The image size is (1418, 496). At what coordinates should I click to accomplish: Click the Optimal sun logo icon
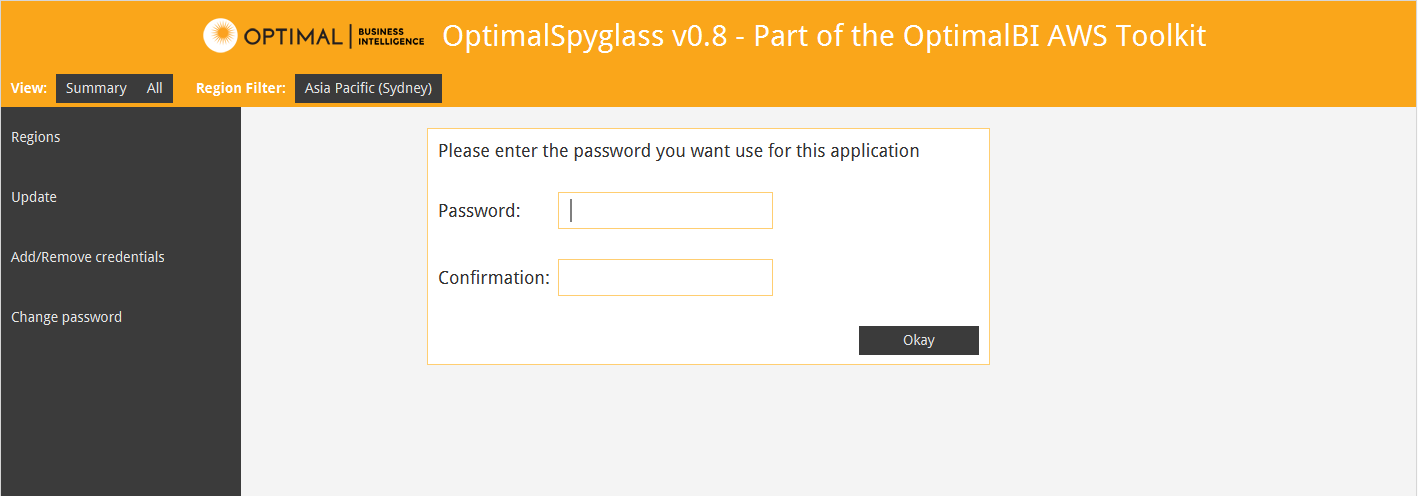220,36
